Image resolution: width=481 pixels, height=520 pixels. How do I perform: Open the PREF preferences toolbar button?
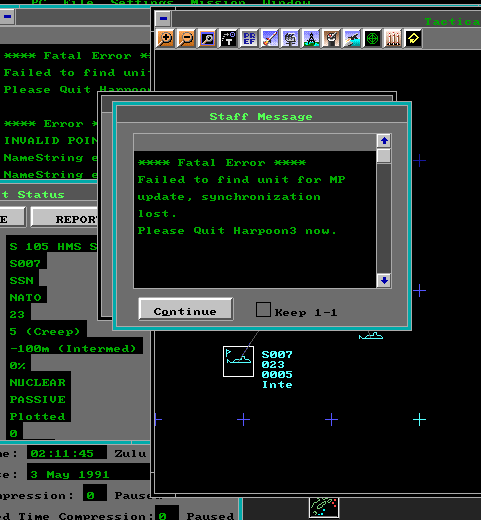click(249, 38)
